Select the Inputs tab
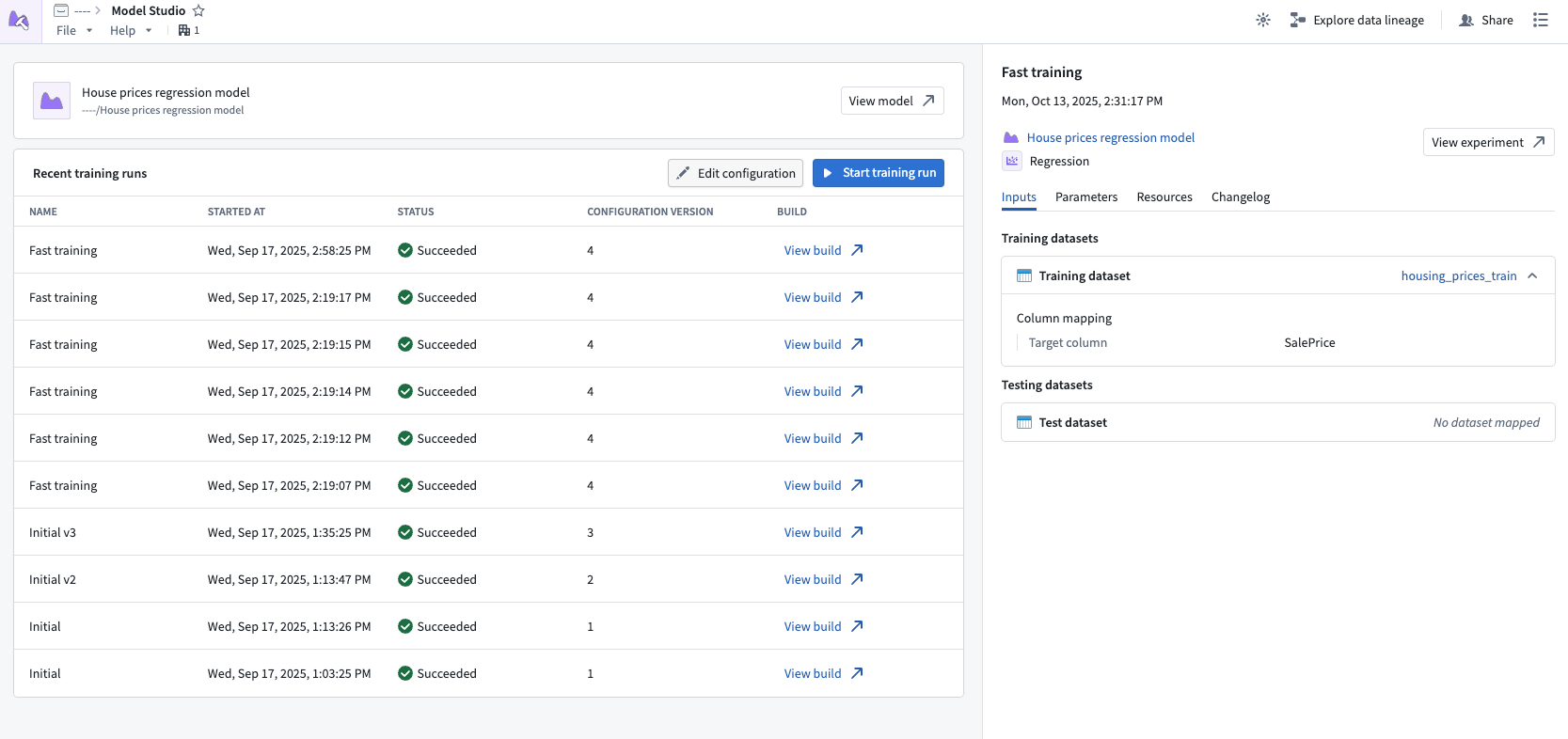This screenshot has height=739, width=1568. (1019, 197)
